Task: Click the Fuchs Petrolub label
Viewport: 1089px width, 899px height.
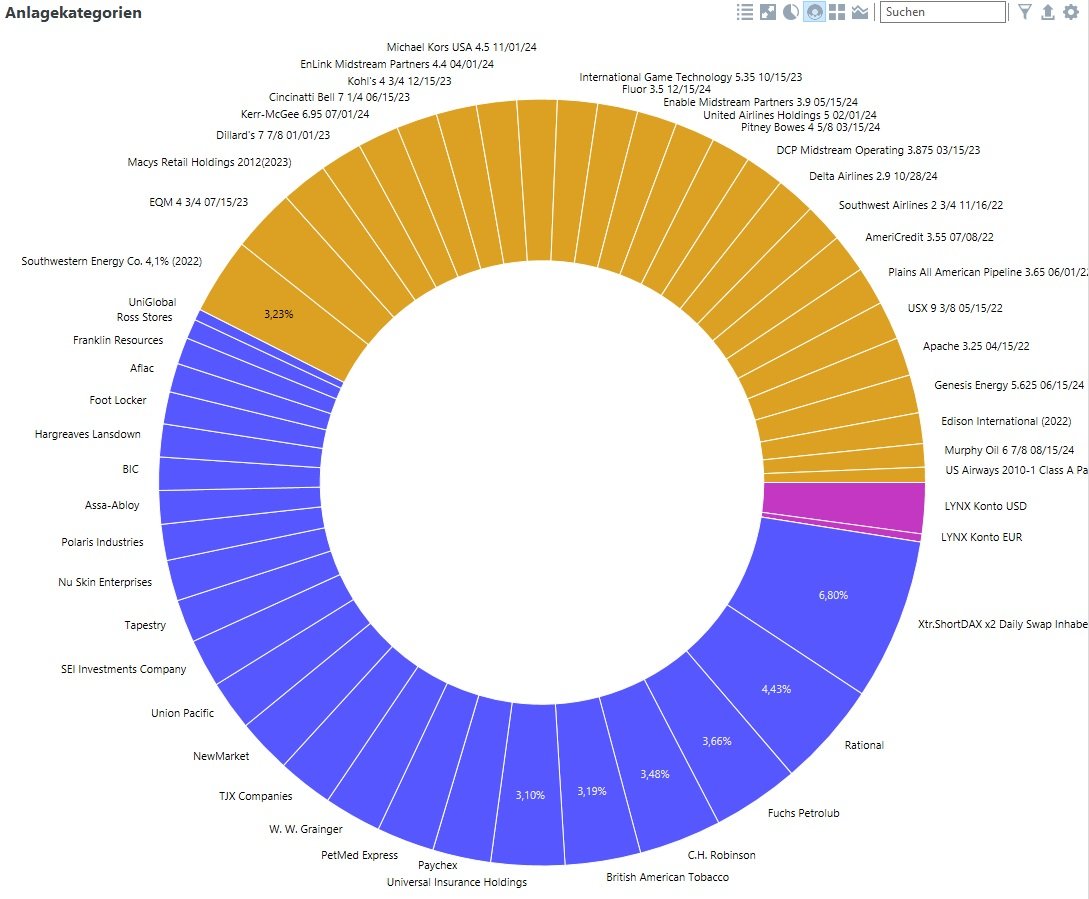Action: click(804, 813)
